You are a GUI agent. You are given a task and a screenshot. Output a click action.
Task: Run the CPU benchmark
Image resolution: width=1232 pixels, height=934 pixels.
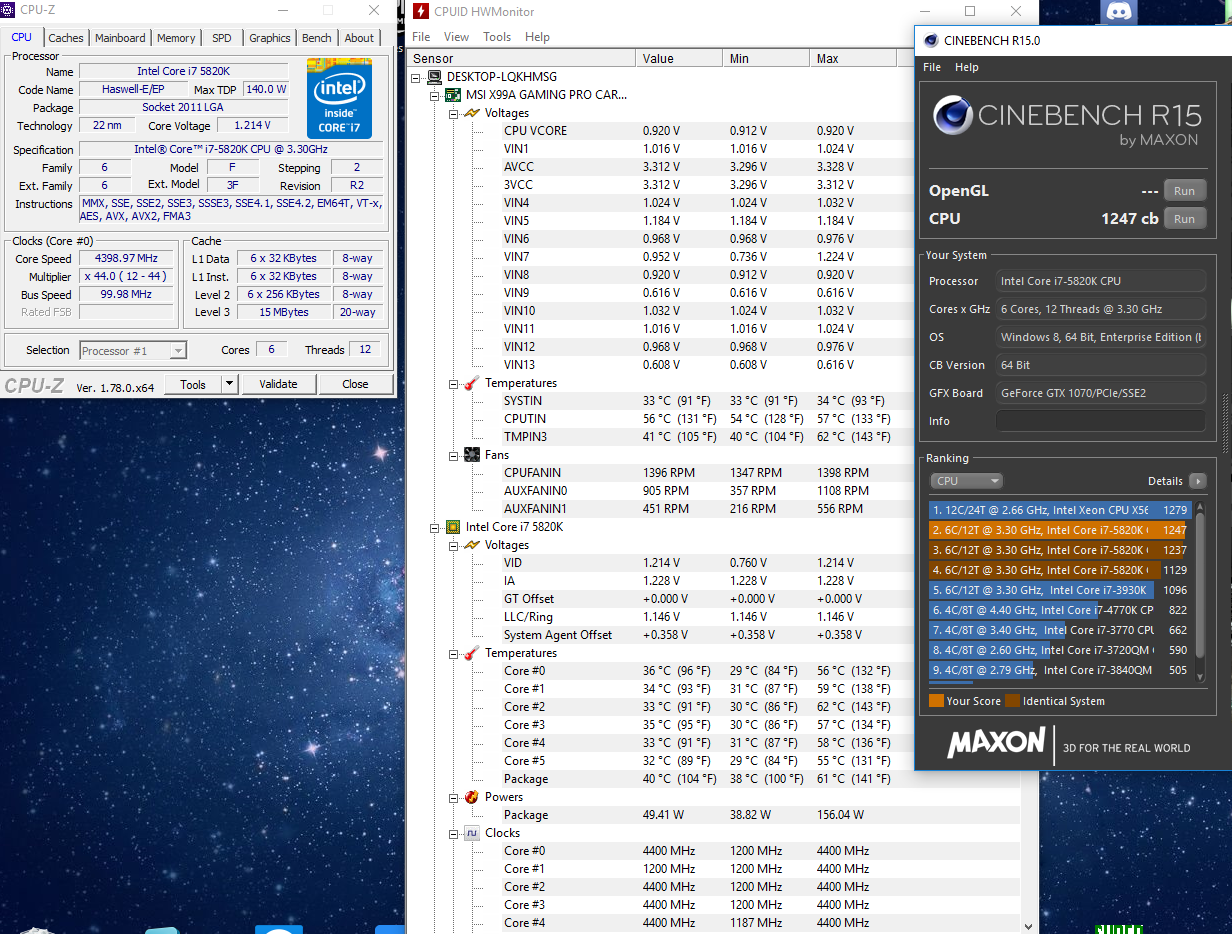[x=1184, y=218]
